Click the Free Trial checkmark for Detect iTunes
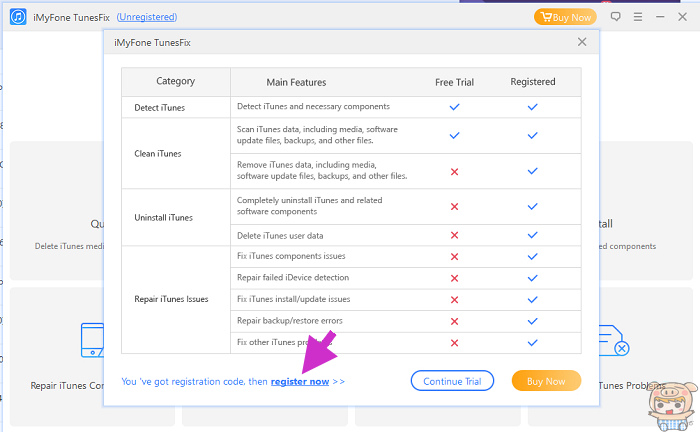The image size is (700, 432). [454, 106]
